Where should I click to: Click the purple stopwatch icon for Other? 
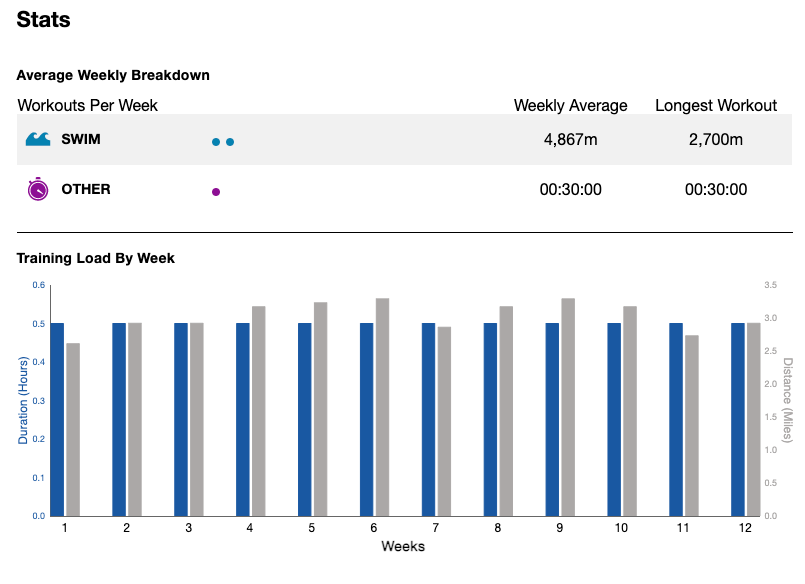pos(38,189)
